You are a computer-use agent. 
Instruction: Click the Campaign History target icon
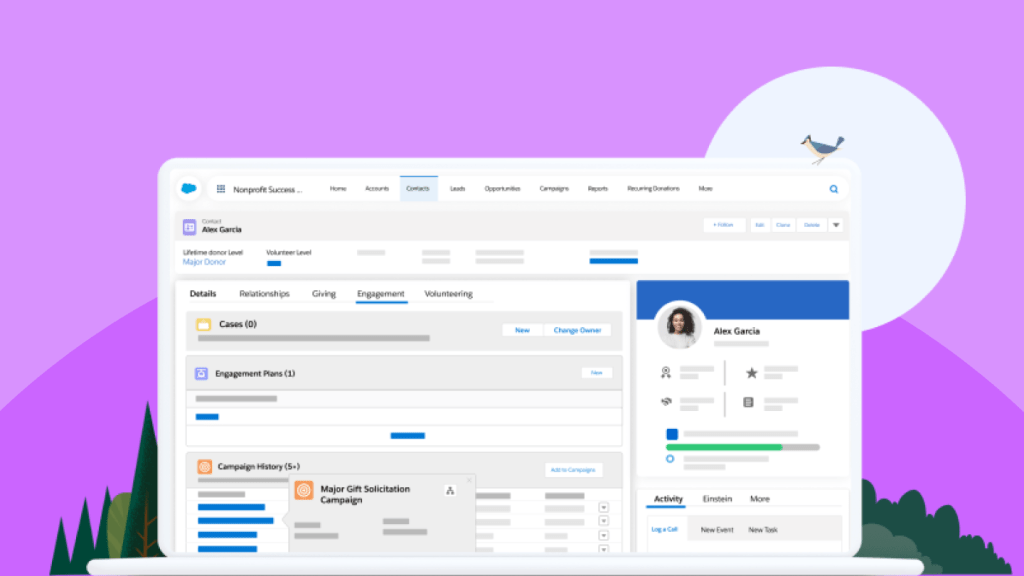tap(204, 466)
